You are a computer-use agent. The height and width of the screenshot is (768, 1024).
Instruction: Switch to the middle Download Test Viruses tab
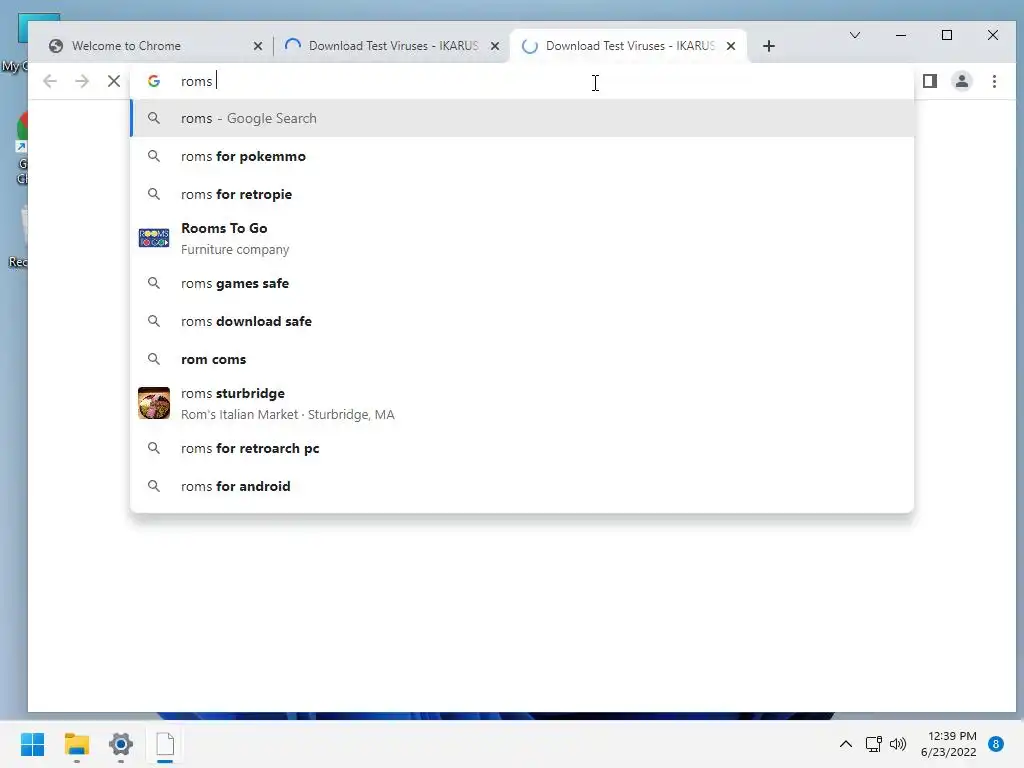pyautogui.click(x=392, y=46)
